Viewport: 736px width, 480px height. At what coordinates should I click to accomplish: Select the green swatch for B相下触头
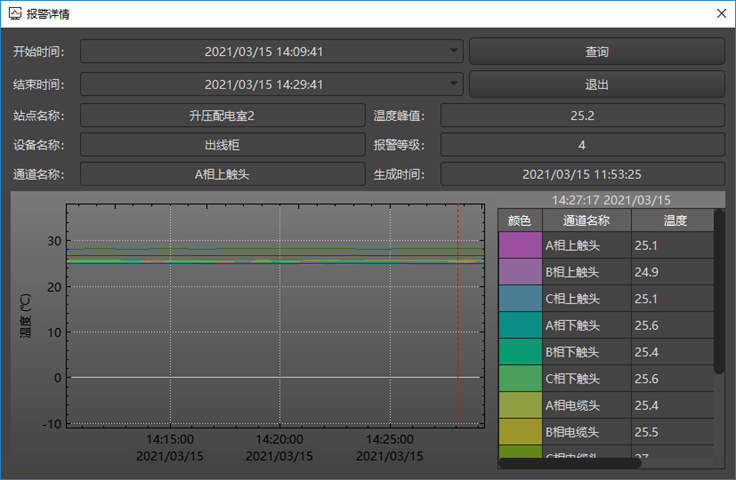tap(519, 352)
